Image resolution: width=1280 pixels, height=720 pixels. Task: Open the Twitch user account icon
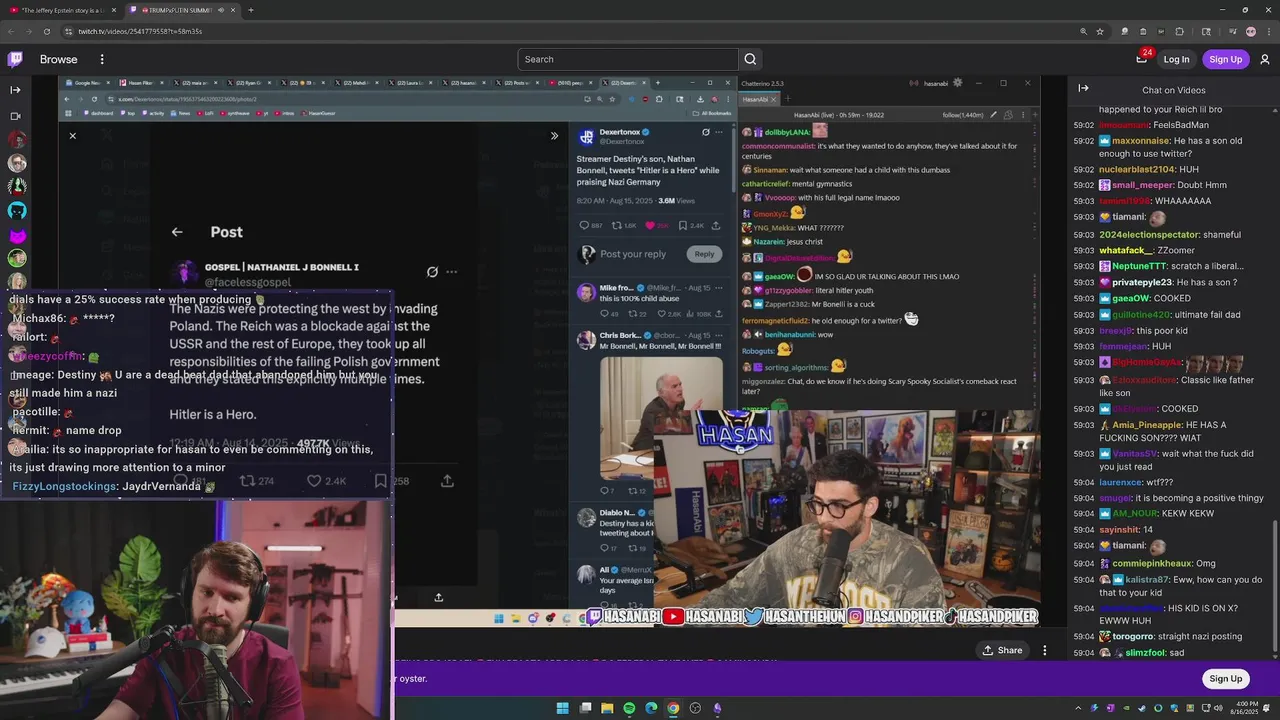pos(1265,59)
